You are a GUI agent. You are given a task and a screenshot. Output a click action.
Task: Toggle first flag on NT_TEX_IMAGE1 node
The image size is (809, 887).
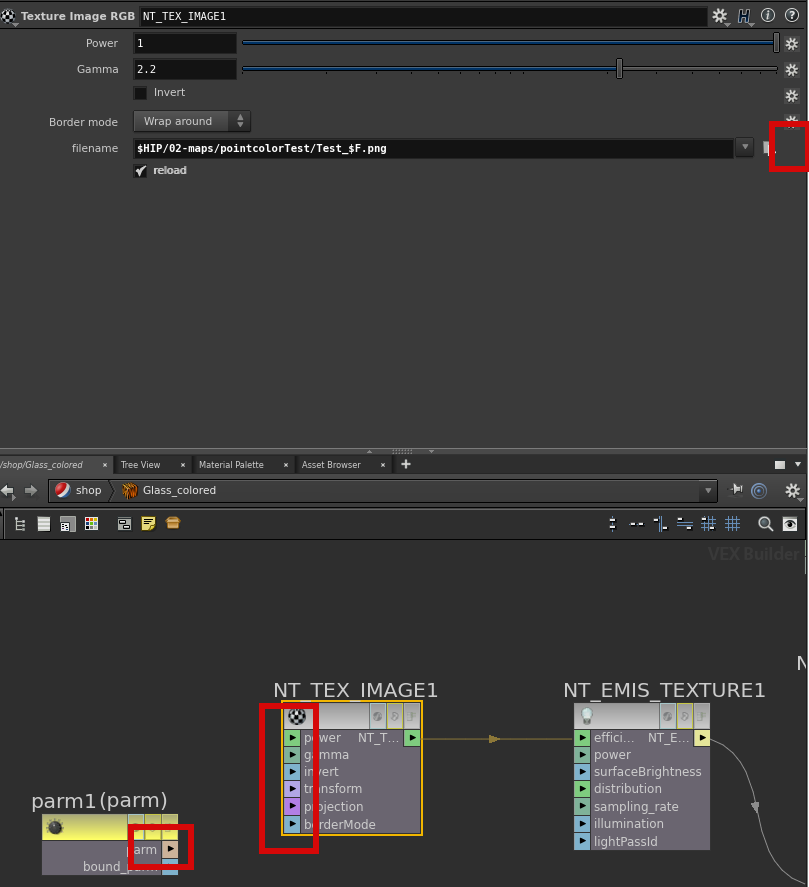377,716
